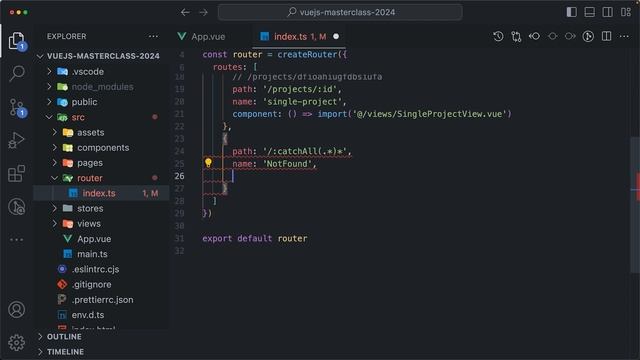Split the editor right

[x=607, y=36]
